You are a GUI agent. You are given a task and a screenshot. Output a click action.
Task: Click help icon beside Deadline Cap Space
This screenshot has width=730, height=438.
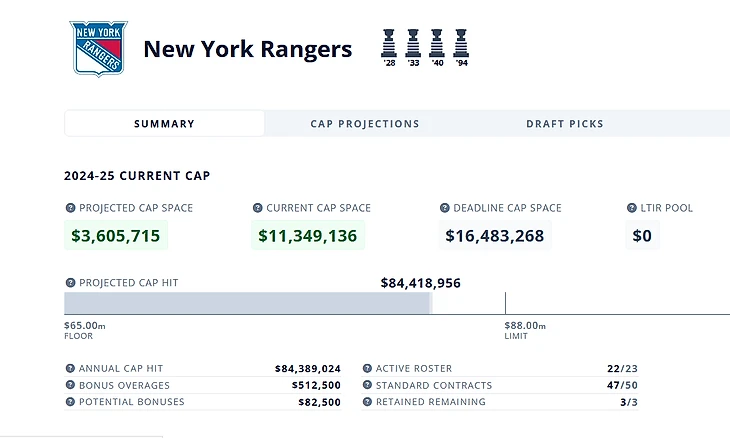coord(444,208)
